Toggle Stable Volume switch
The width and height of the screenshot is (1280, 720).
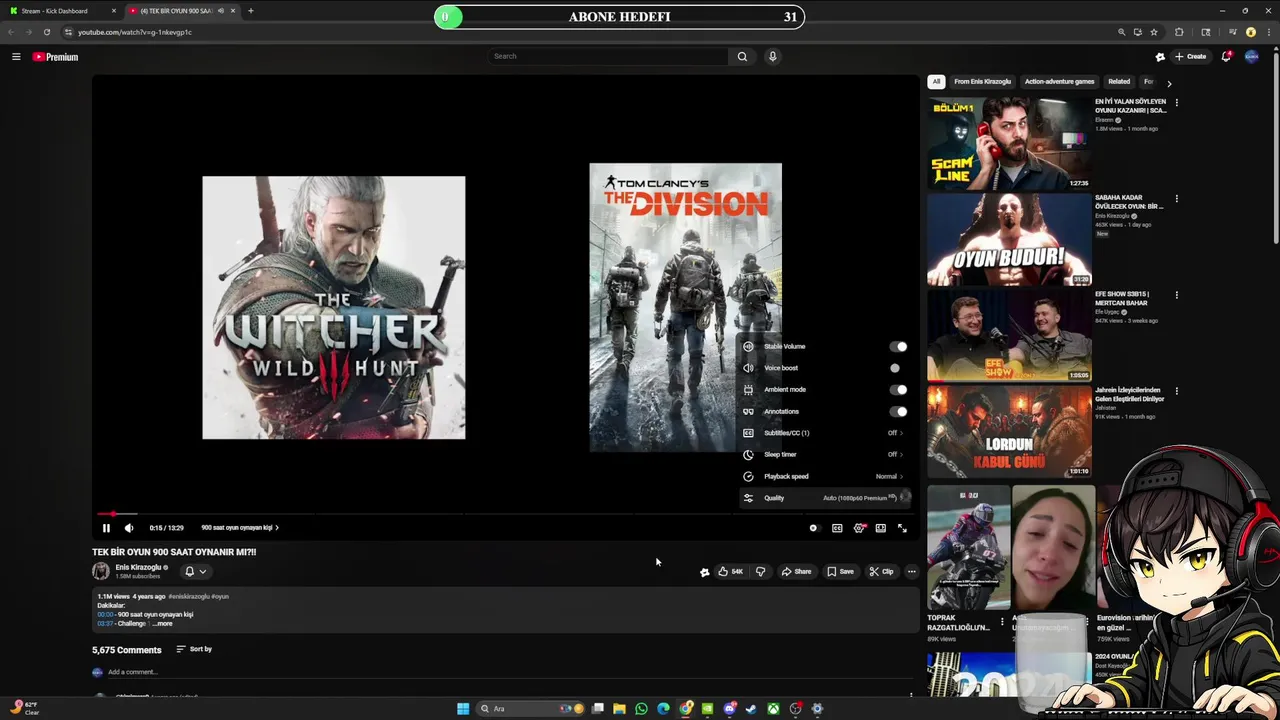point(898,347)
